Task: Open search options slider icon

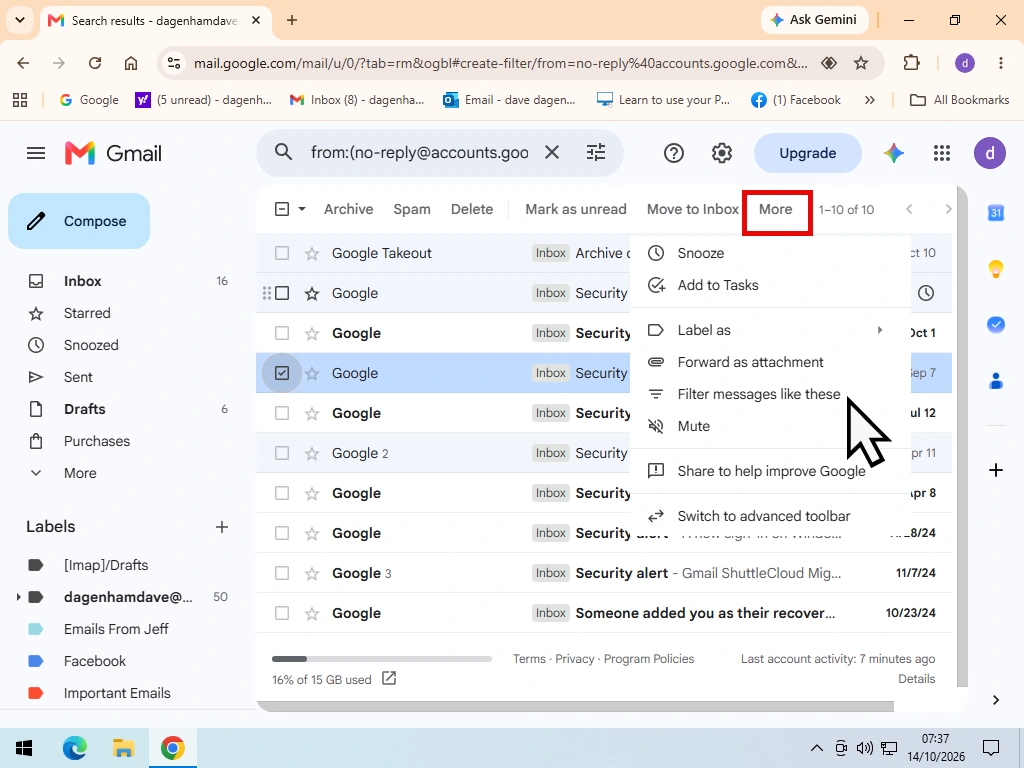Action: click(x=596, y=152)
